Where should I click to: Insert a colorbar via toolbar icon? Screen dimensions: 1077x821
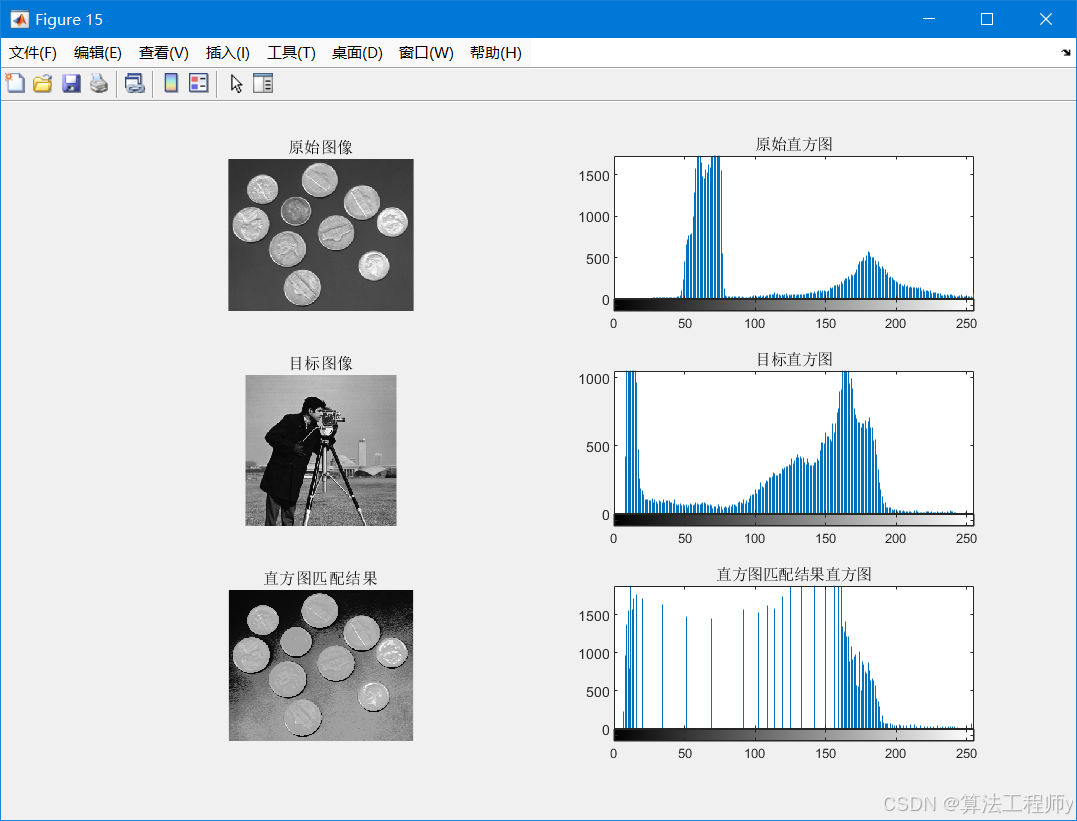coord(171,83)
